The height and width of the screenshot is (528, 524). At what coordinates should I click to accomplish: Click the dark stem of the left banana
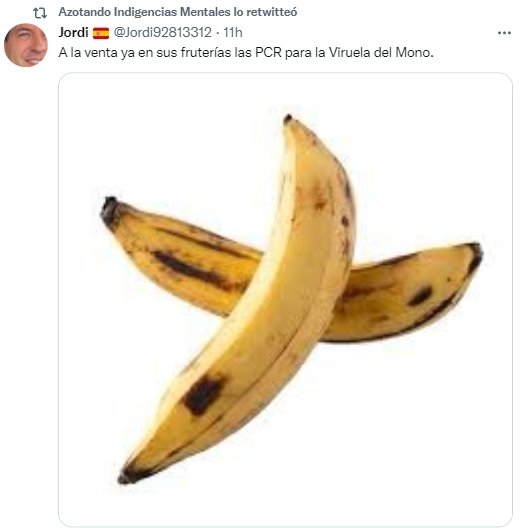tap(109, 210)
